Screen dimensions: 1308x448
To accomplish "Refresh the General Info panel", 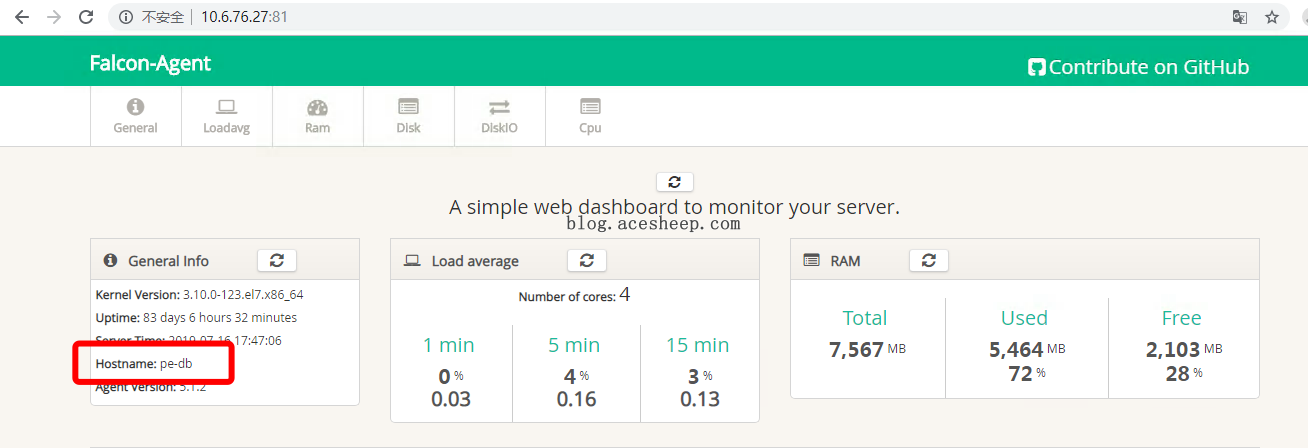I will coord(277,260).
